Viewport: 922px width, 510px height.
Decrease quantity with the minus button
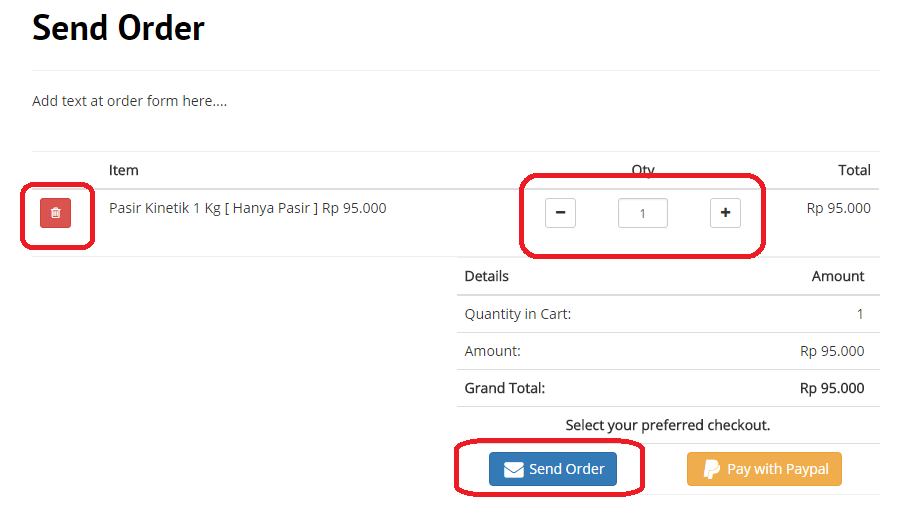(560, 213)
